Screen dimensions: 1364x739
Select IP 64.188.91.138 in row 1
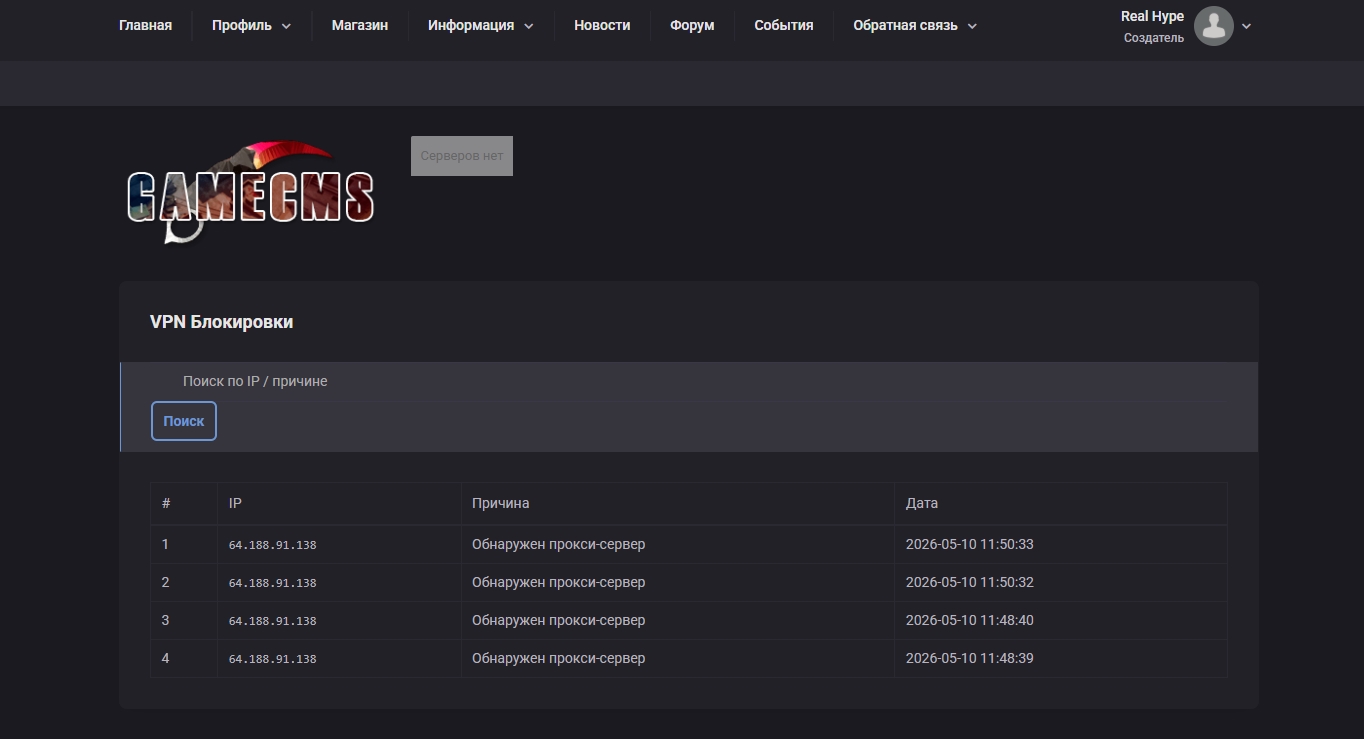click(272, 545)
